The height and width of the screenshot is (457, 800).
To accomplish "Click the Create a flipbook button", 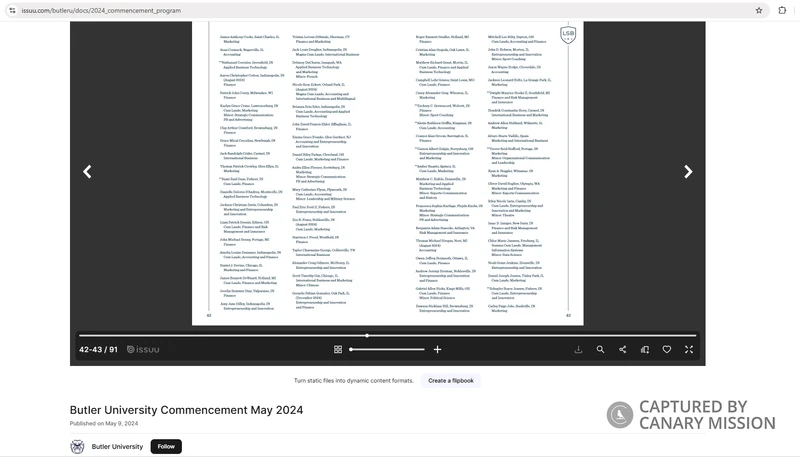I will [x=450, y=381].
